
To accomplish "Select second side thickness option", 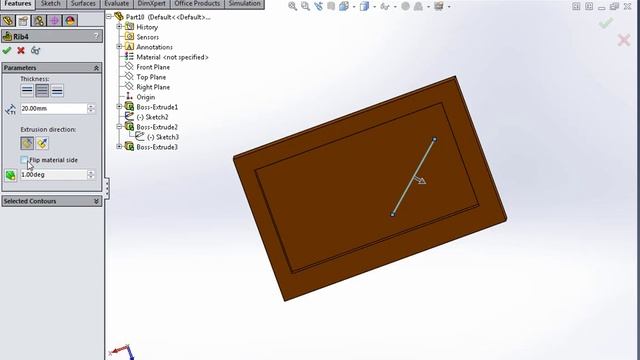I will [x=57, y=91].
